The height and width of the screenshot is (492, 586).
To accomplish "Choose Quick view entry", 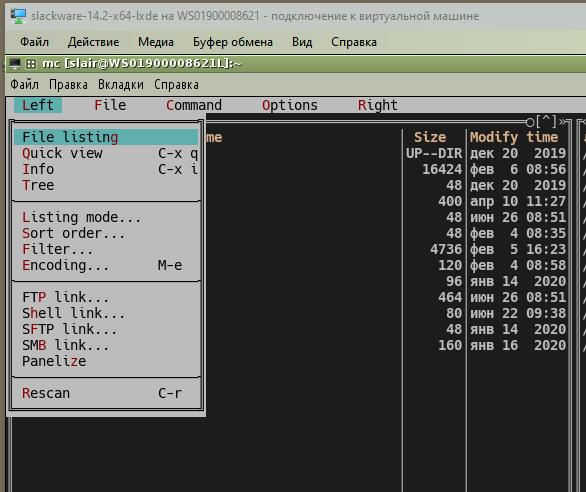I will 106,153.
